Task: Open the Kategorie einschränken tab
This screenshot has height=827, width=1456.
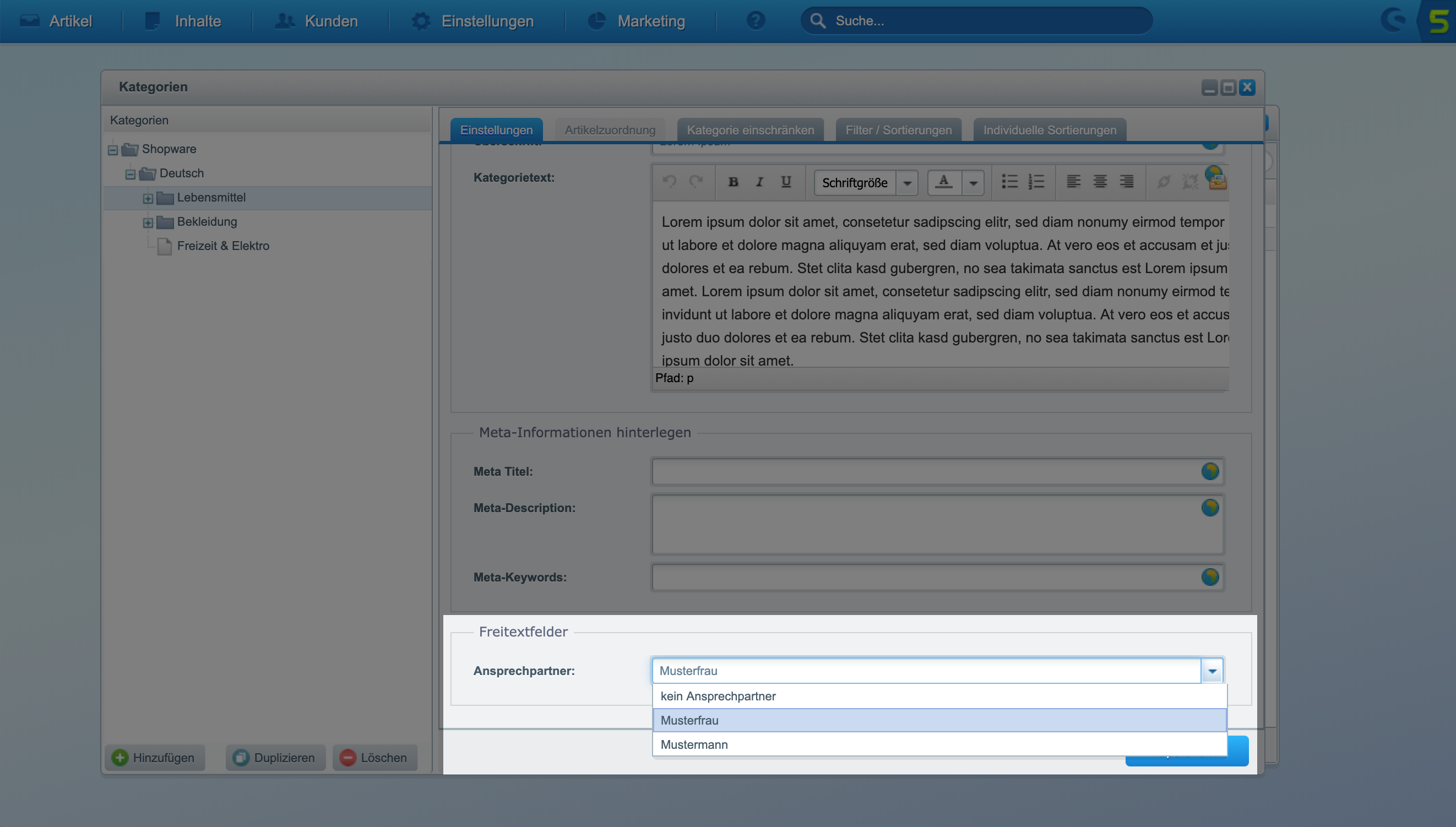Action: pyautogui.click(x=750, y=130)
